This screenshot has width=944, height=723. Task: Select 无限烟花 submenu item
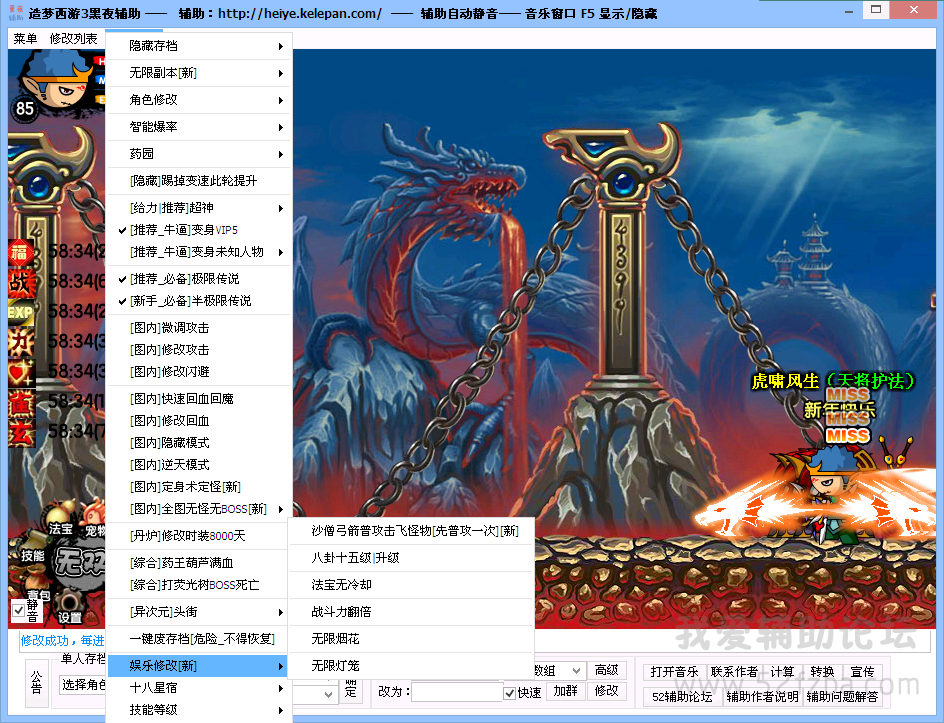[x=412, y=639]
